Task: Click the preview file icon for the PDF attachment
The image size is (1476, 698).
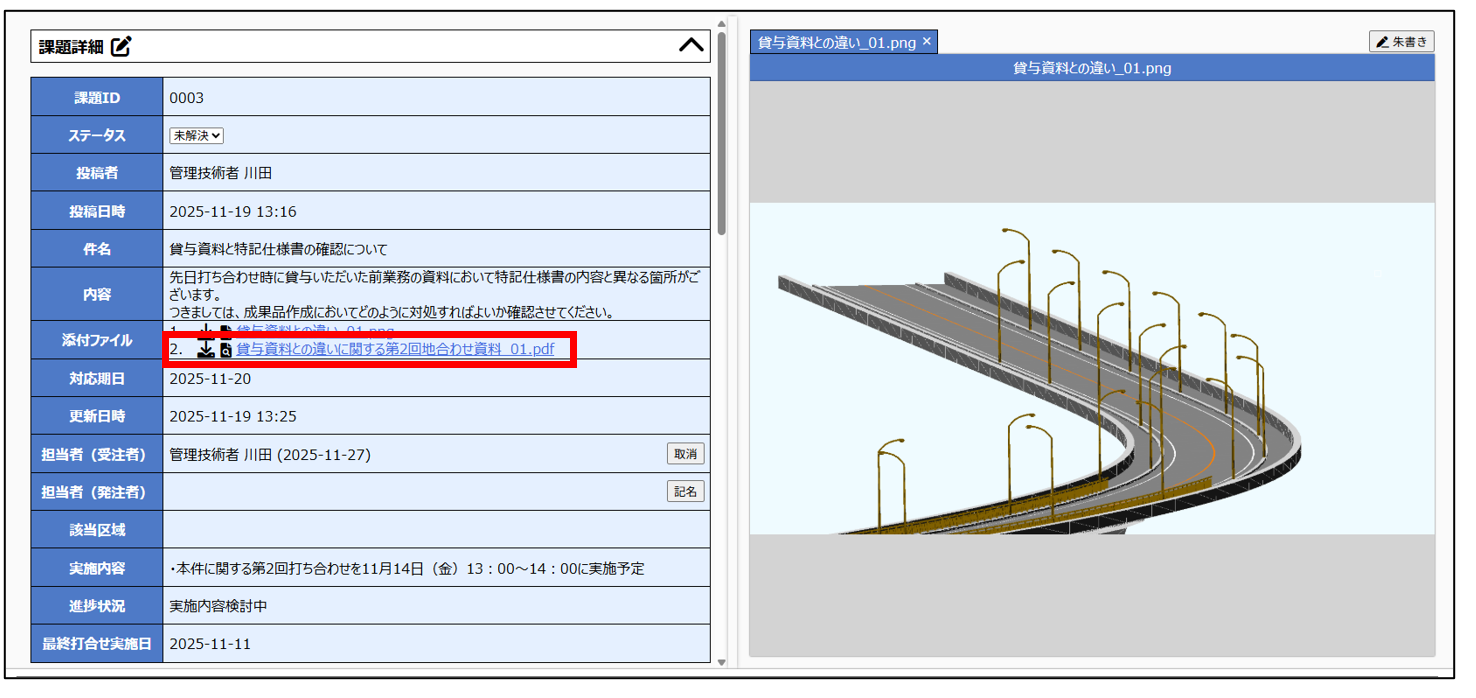Action: [225, 350]
